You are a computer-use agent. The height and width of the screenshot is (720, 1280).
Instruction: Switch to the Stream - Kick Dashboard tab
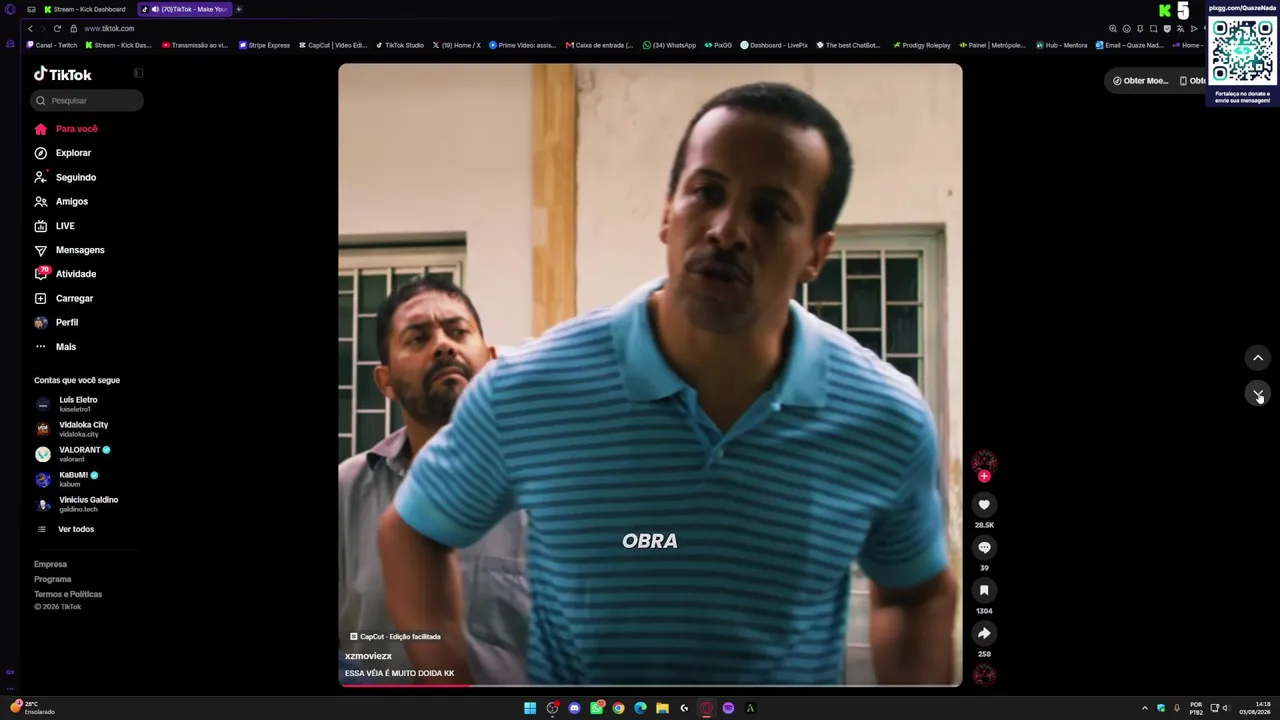click(84, 9)
